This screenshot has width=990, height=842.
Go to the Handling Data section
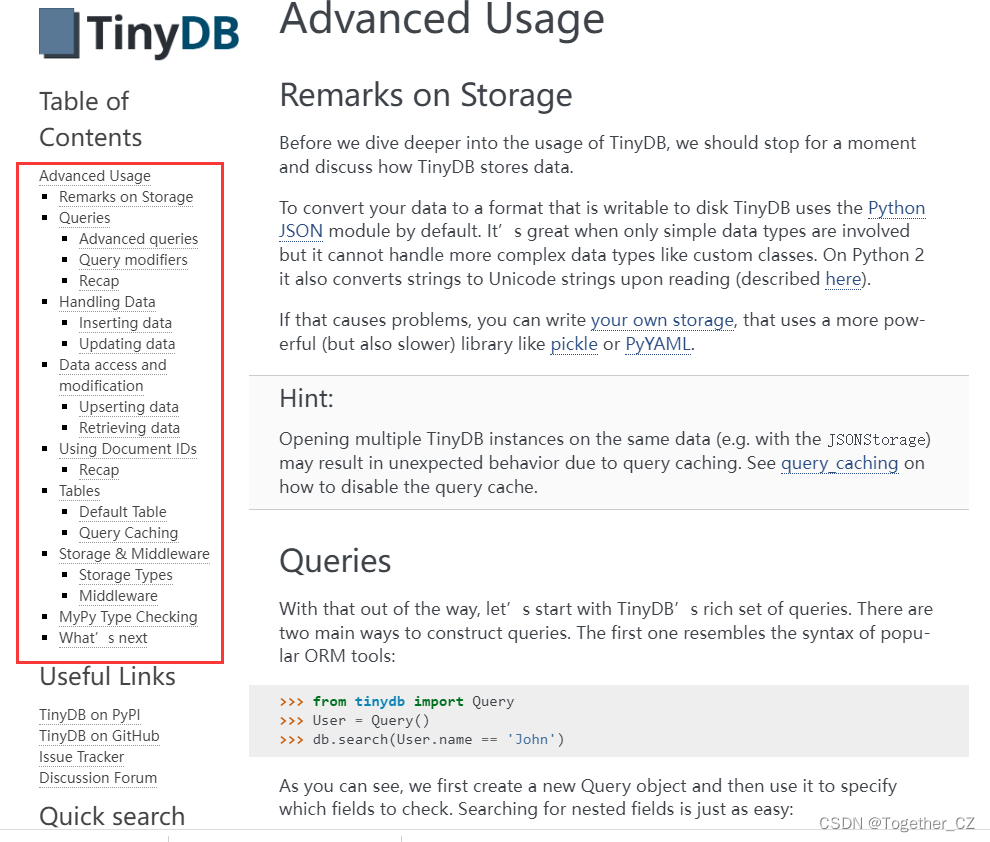[106, 301]
